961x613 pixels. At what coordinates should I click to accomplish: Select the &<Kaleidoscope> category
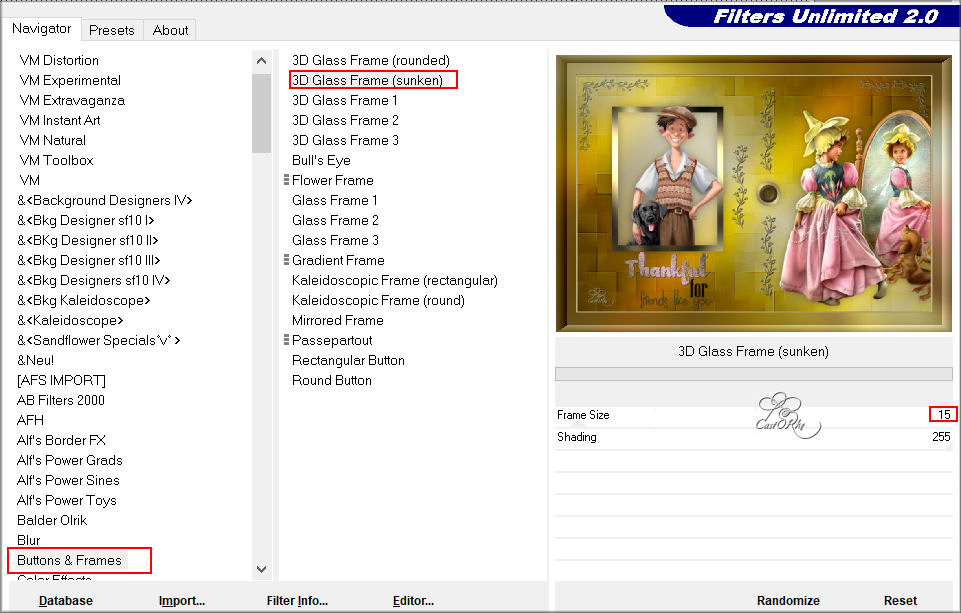click(x=70, y=321)
